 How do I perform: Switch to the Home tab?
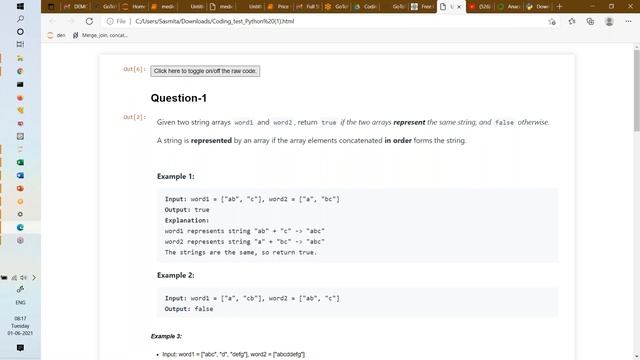pos(134,7)
